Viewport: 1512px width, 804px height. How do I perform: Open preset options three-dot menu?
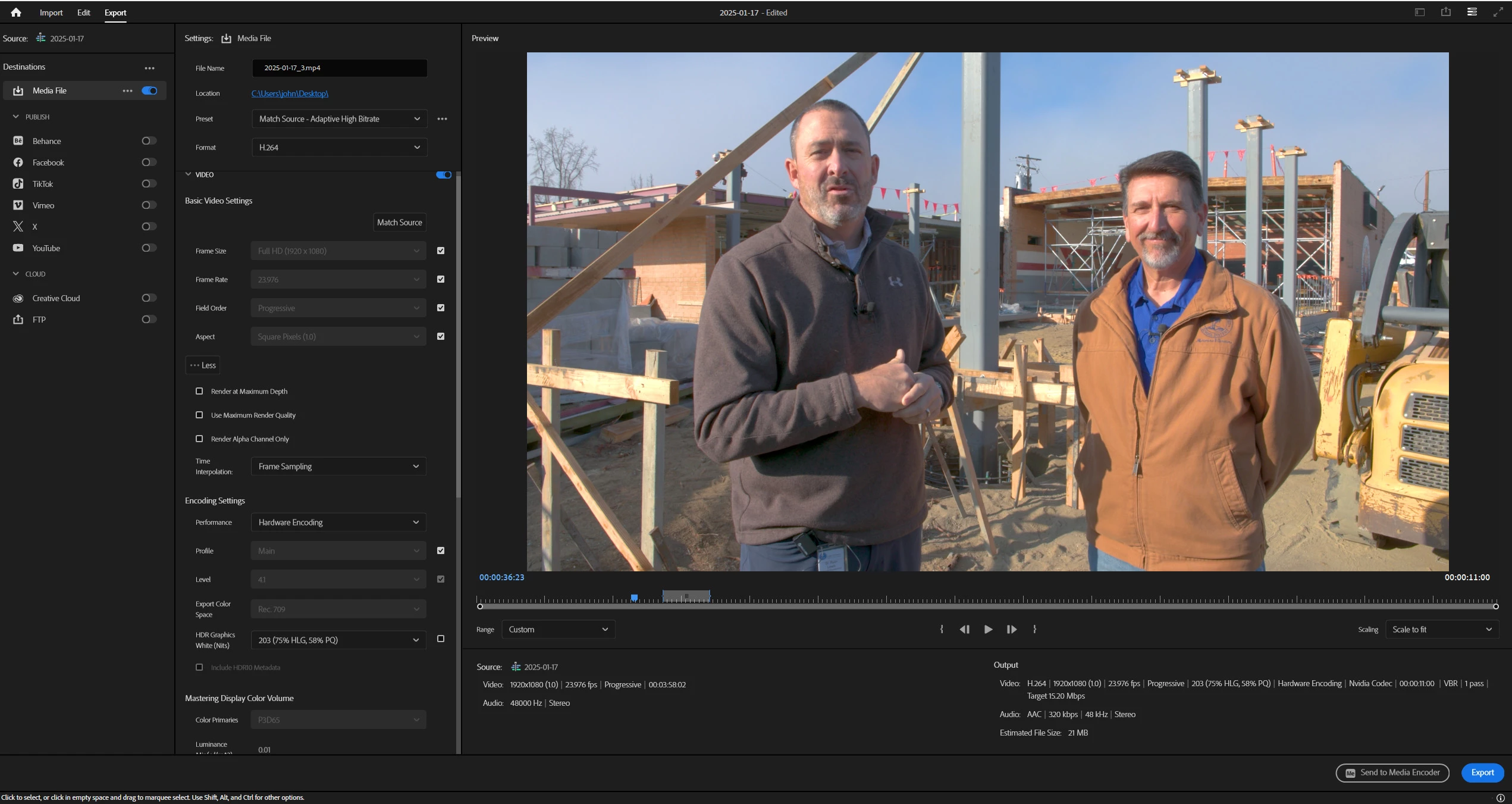pyautogui.click(x=442, y=119)
